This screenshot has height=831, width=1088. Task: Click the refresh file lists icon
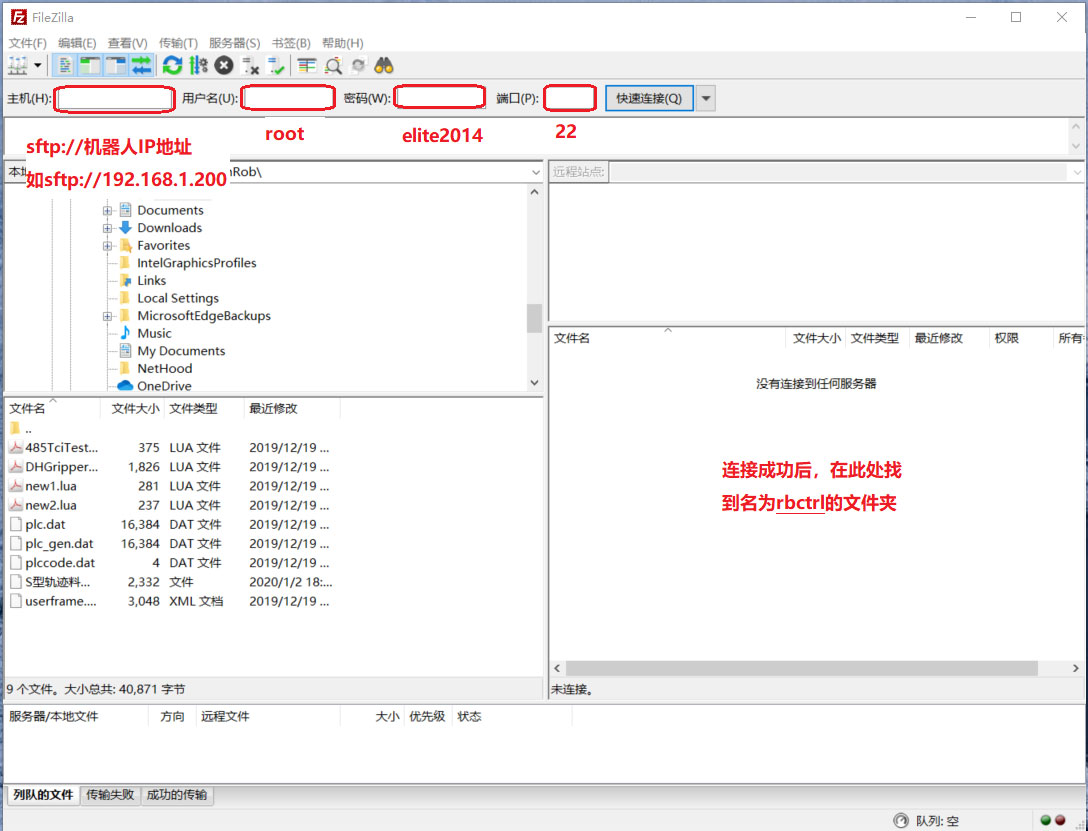click(173, 66)
